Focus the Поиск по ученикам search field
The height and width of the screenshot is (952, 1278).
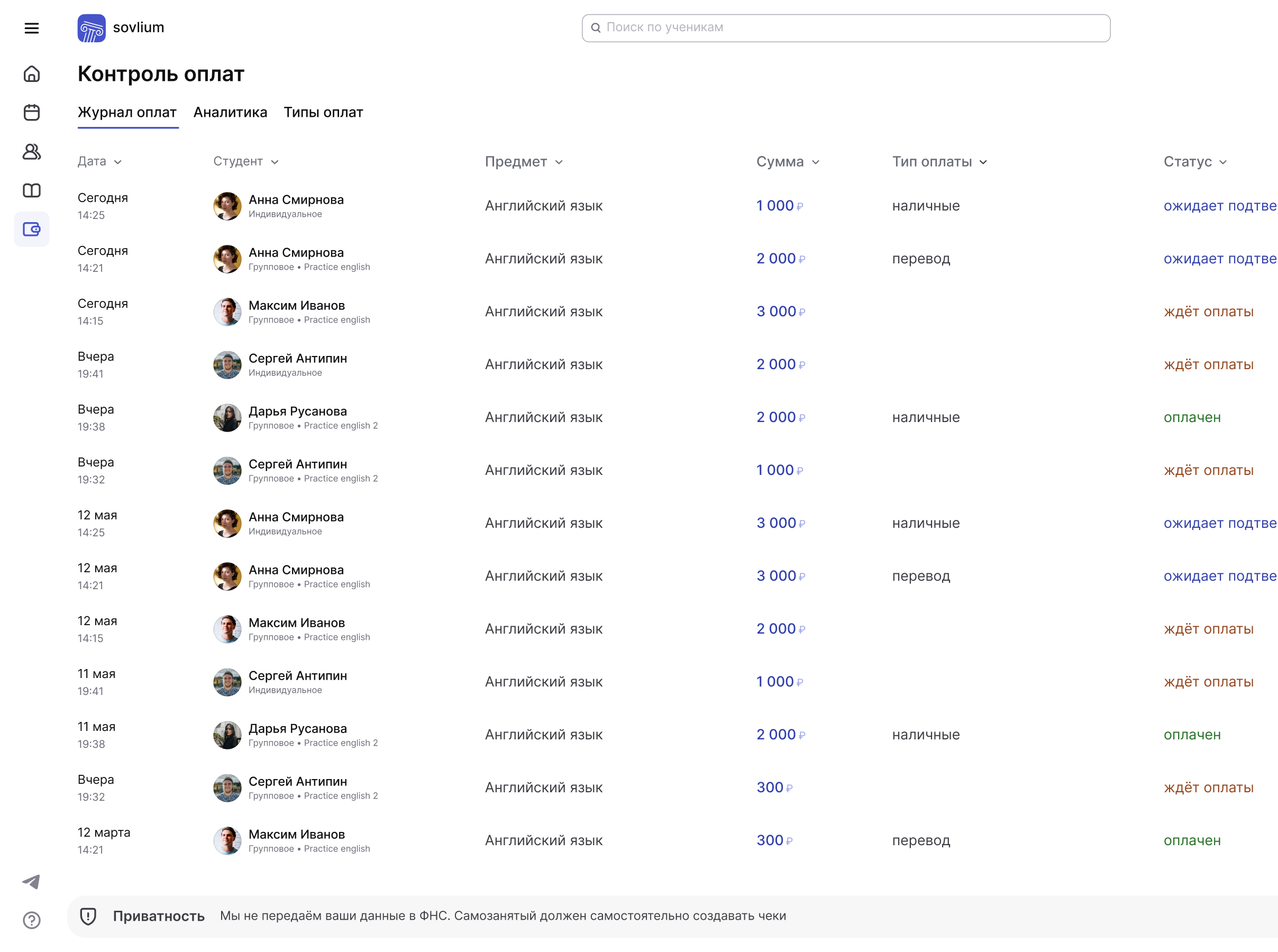[x=846, y=28]
